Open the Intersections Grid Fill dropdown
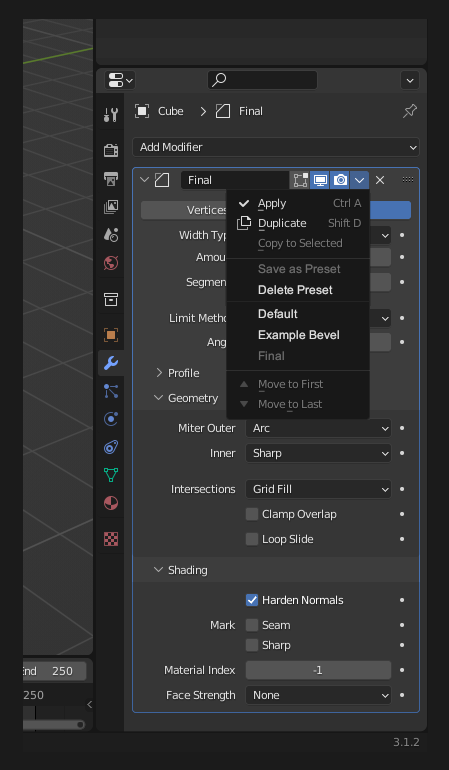The height and width of the screenshot is (770, 449). tap(318, 489)
